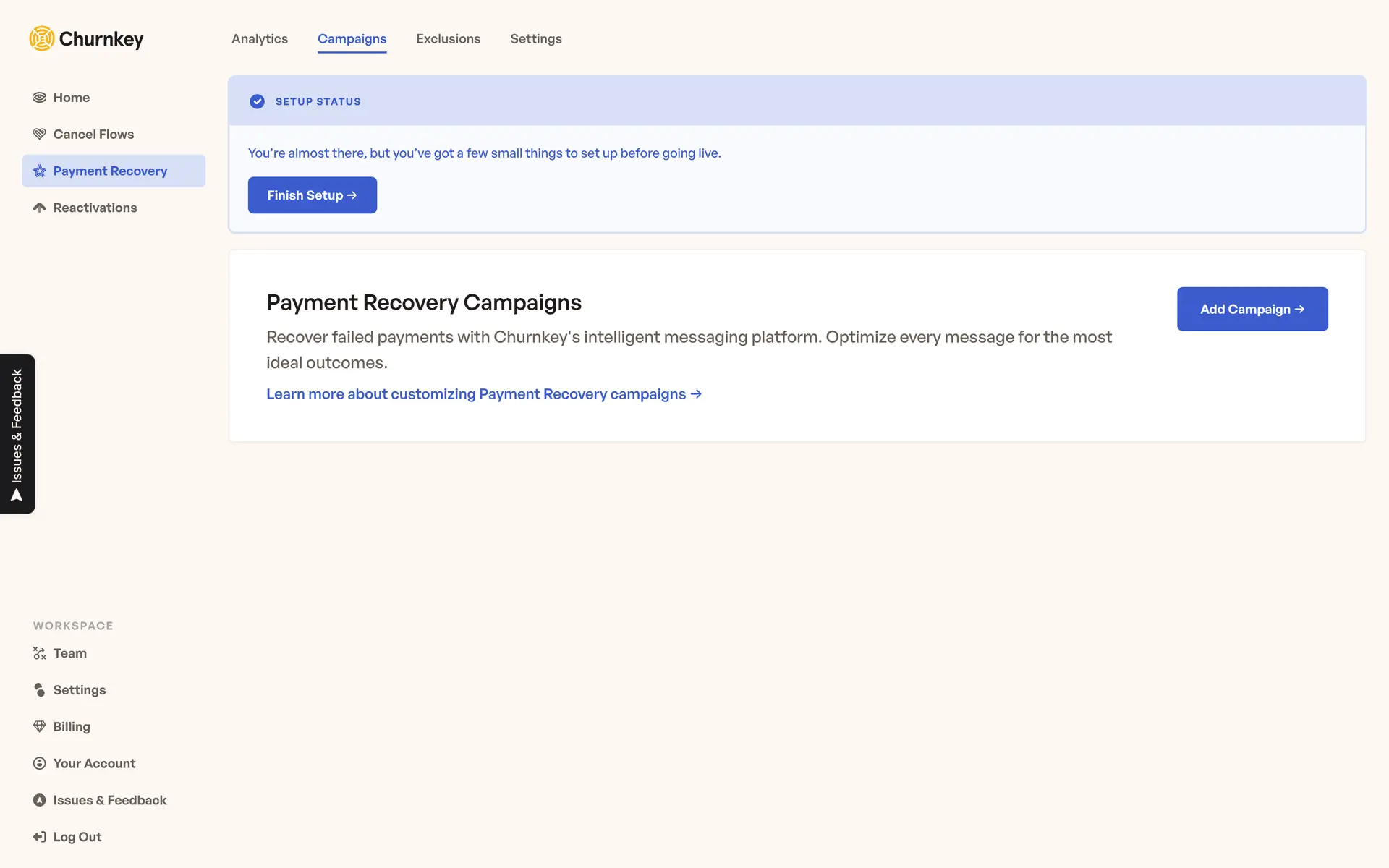Viewport: 1389px width, 868px height.
Task: Open the top Settings tab
Action: click(535, 39)
